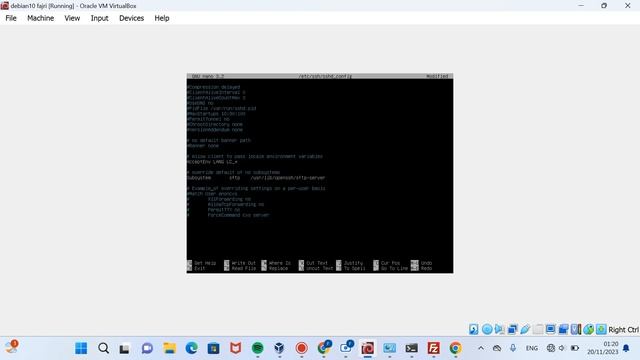Open the Devices menu

point(131,18)
